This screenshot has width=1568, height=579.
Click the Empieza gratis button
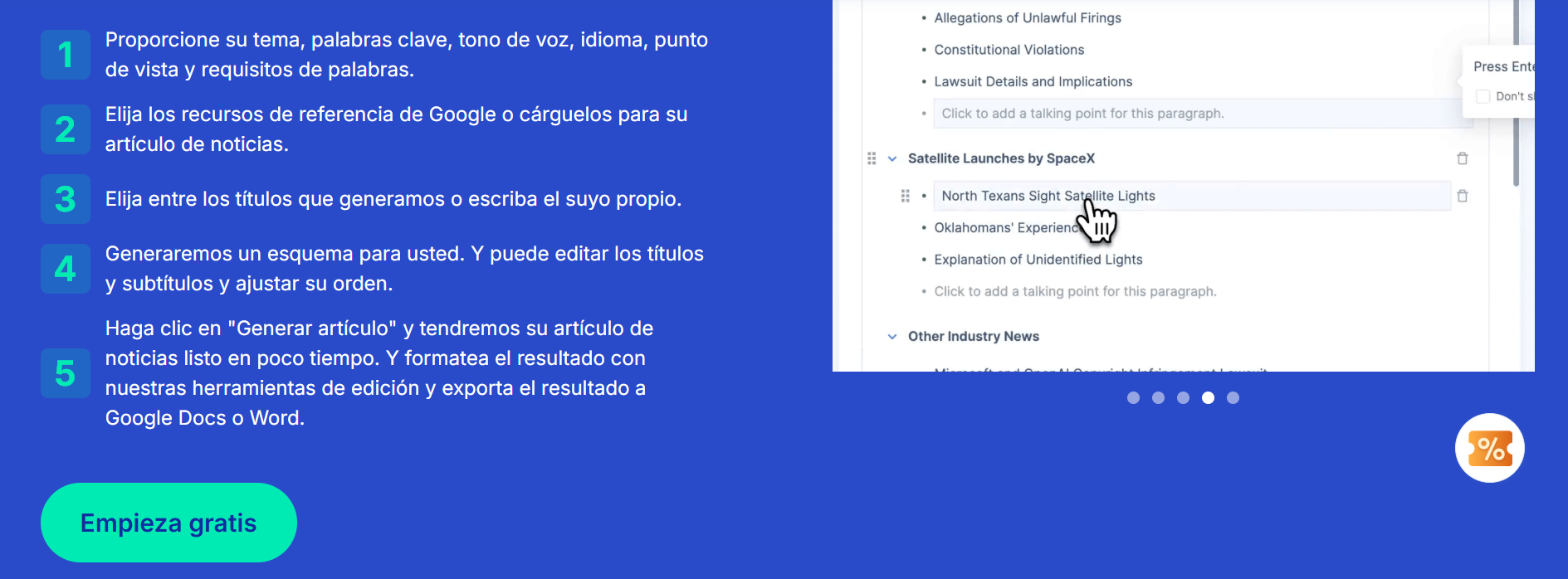pos(169,523)
